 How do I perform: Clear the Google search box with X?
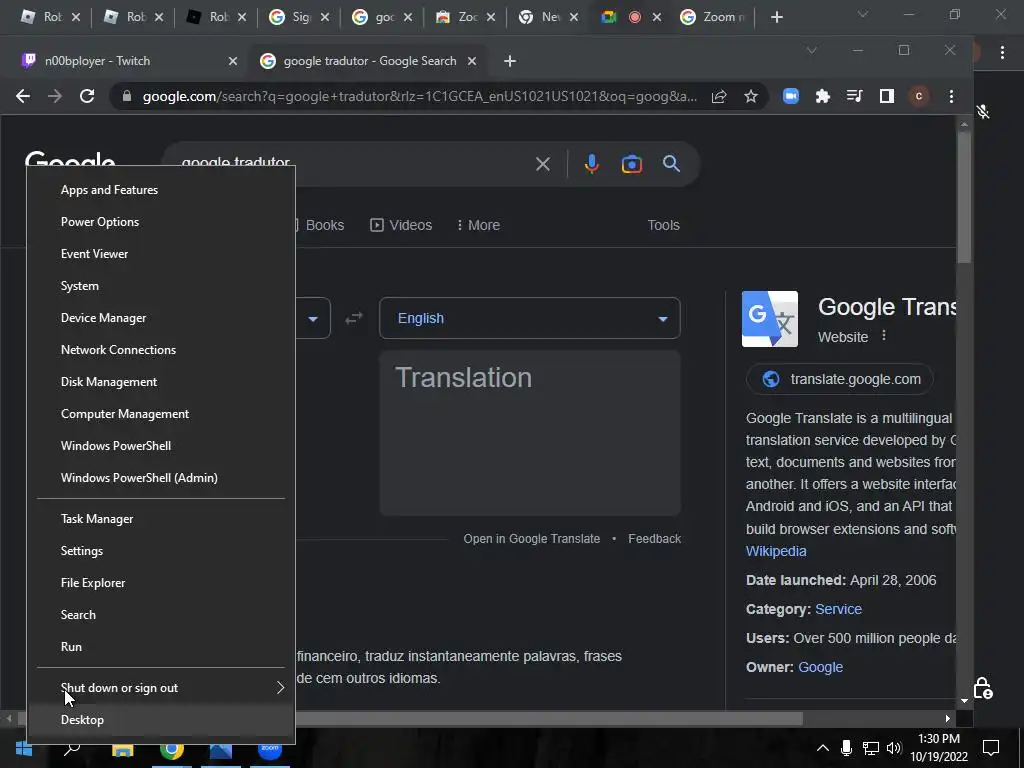(543, 164)
